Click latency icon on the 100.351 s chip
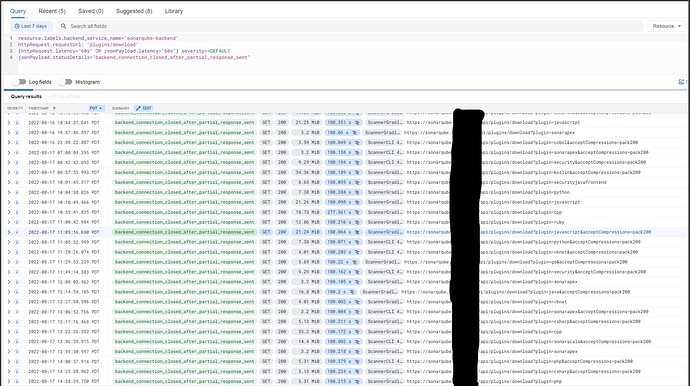 pyautogui.click(x=357, y=123)
